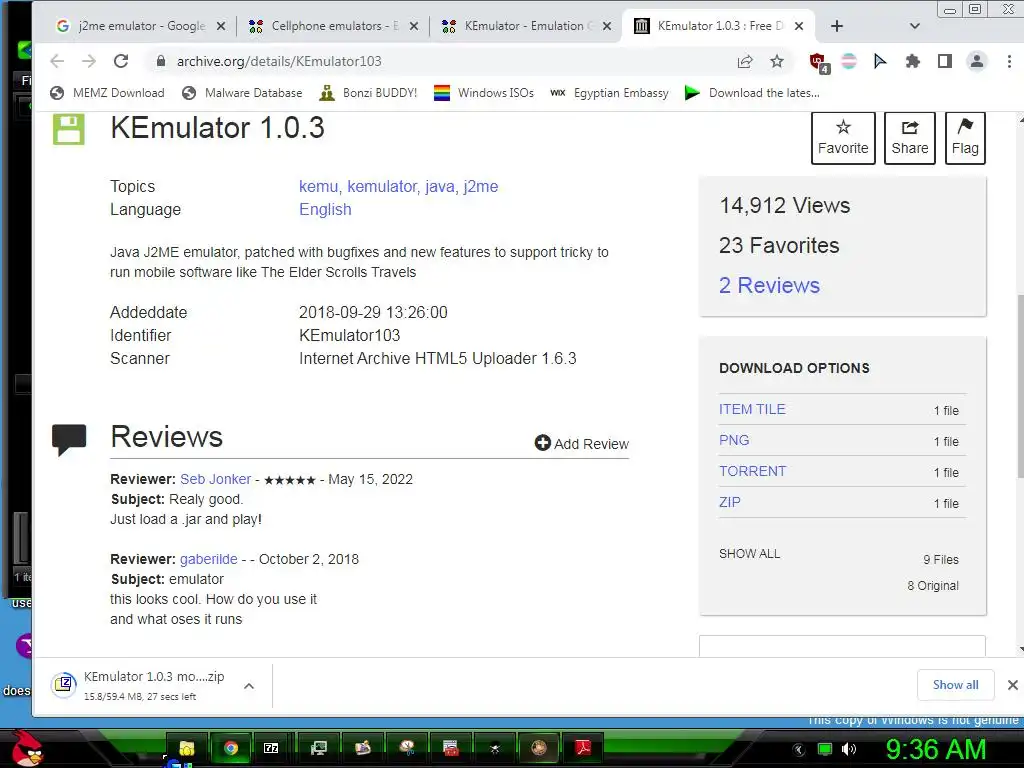Click Show all downloads button

(955, 684)
